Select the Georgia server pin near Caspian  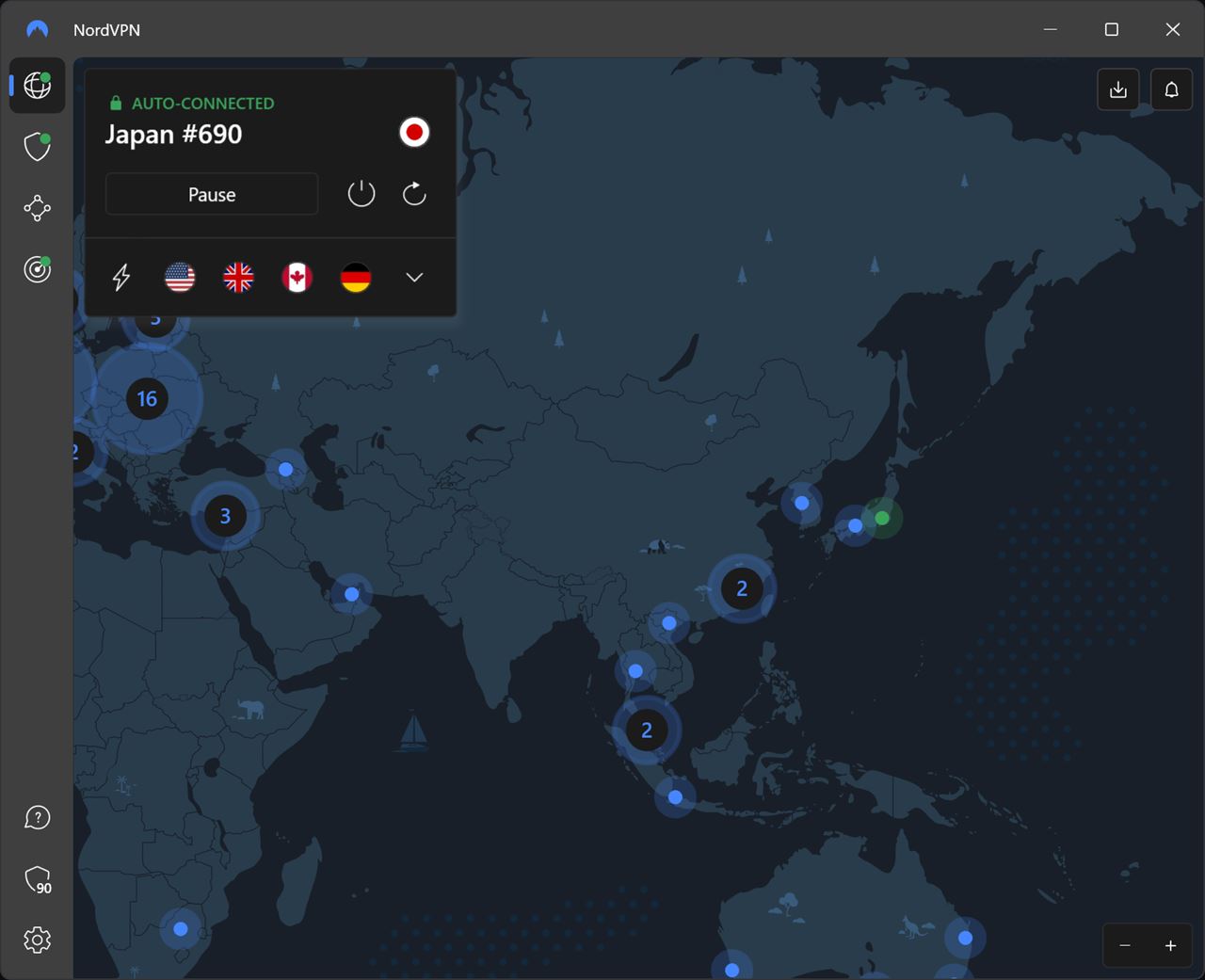pyautogui.click(x=286, y=469)
